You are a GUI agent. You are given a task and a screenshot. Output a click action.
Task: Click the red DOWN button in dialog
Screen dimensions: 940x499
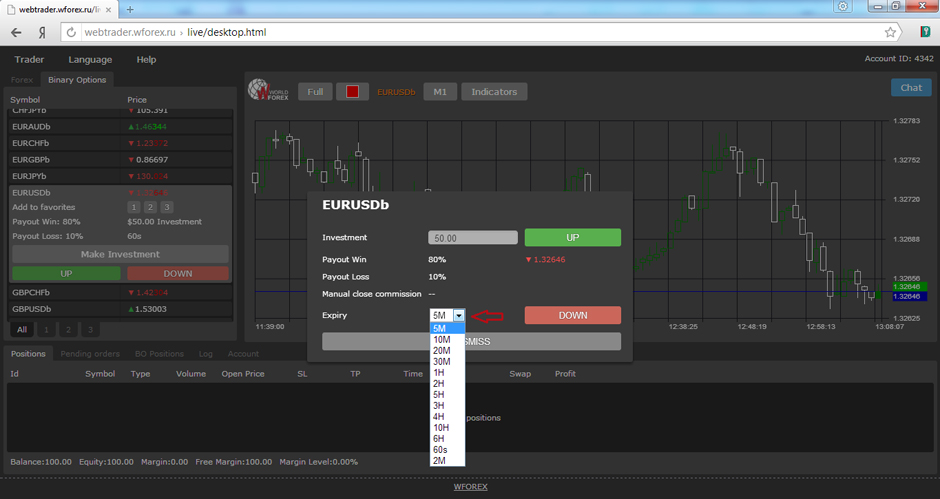click(573, 315)
